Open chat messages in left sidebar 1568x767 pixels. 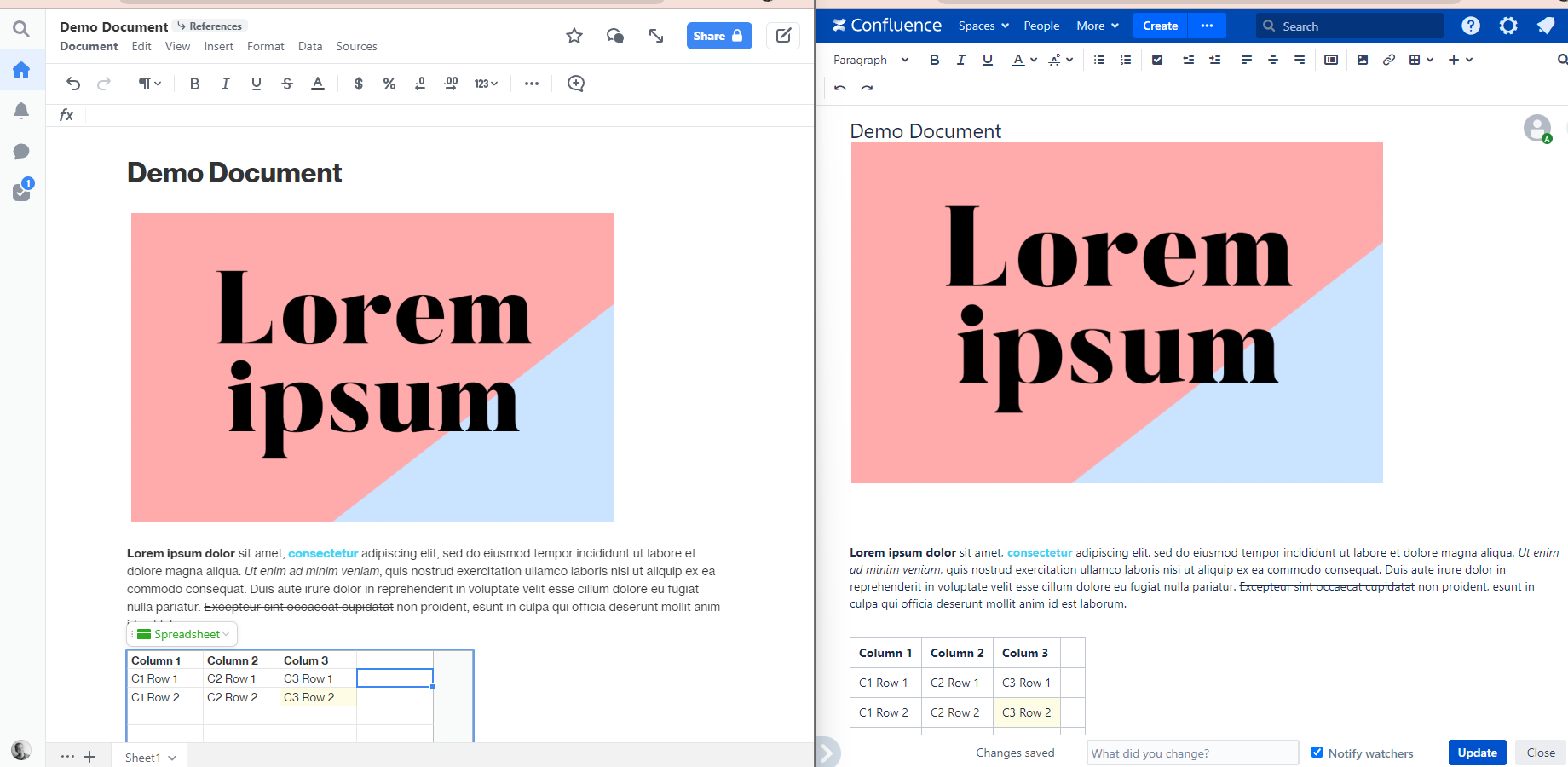(x=21, y=152)
